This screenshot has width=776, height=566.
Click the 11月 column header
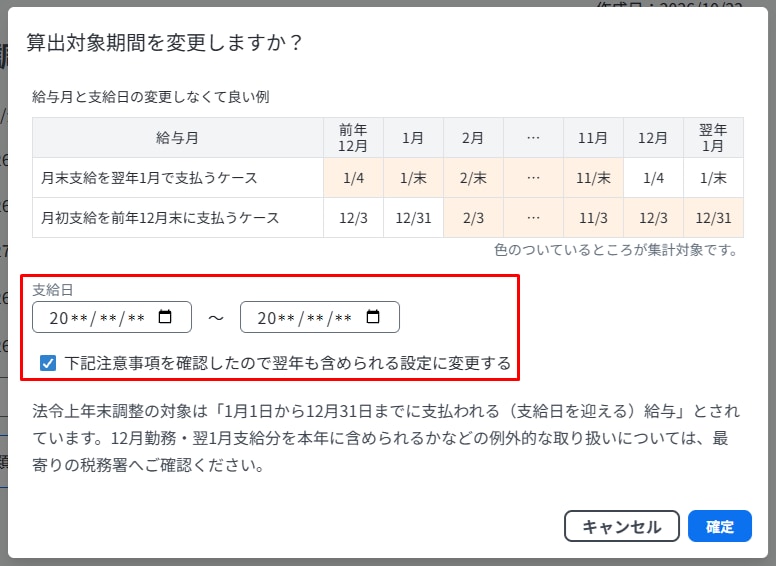(x=593, y=138)
